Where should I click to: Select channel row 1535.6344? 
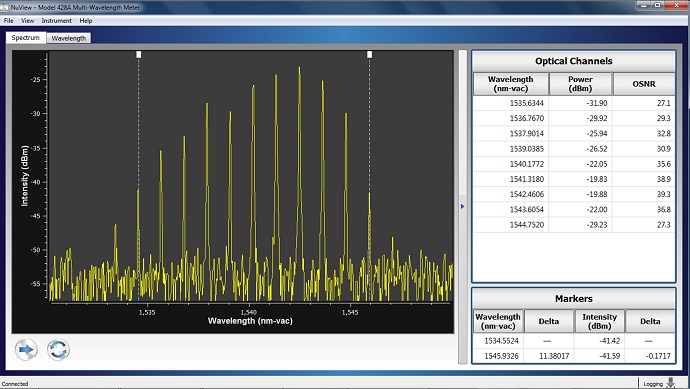[574, 103]
